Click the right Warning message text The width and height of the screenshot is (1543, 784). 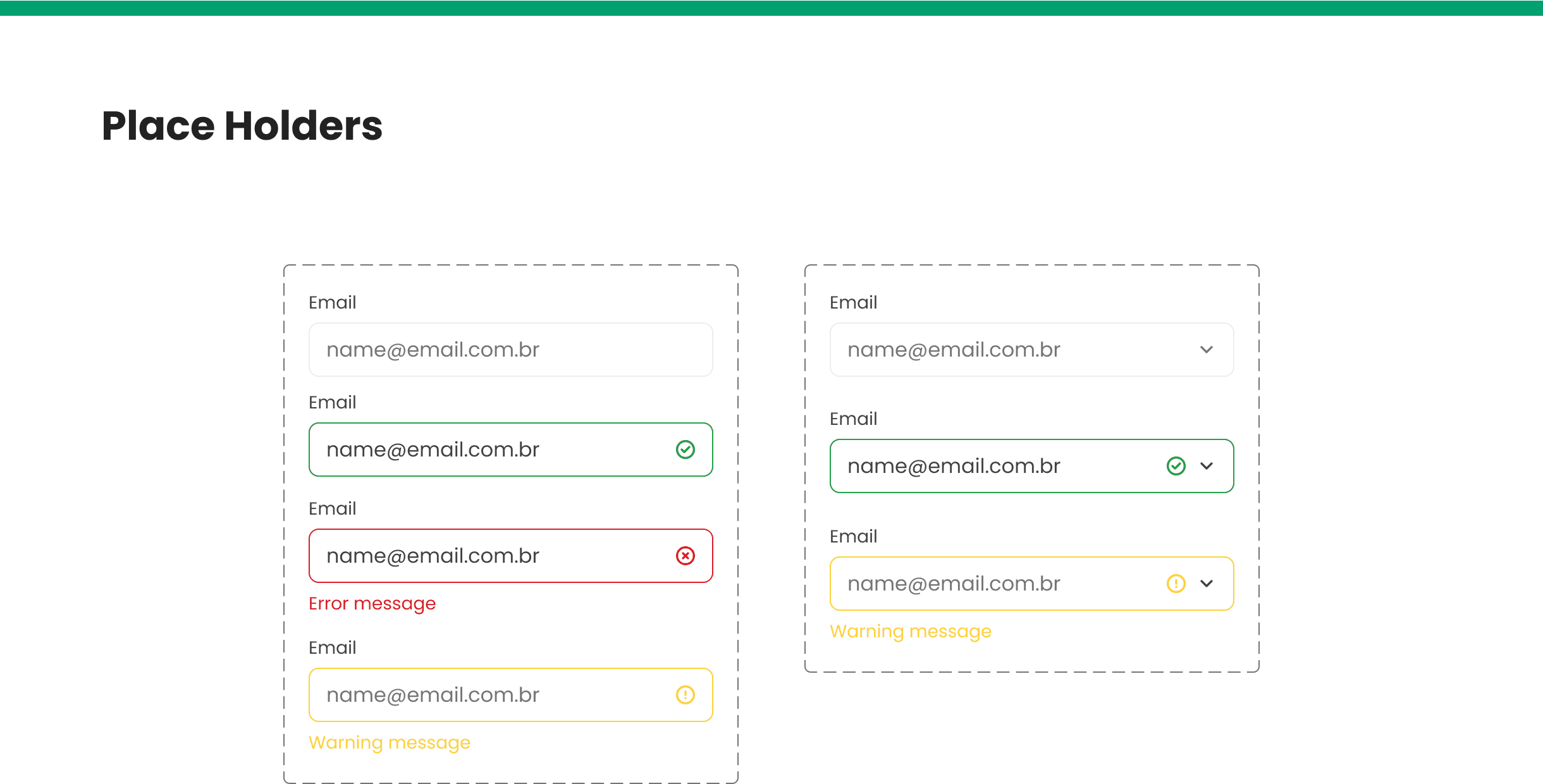click(x=910, y=631)
